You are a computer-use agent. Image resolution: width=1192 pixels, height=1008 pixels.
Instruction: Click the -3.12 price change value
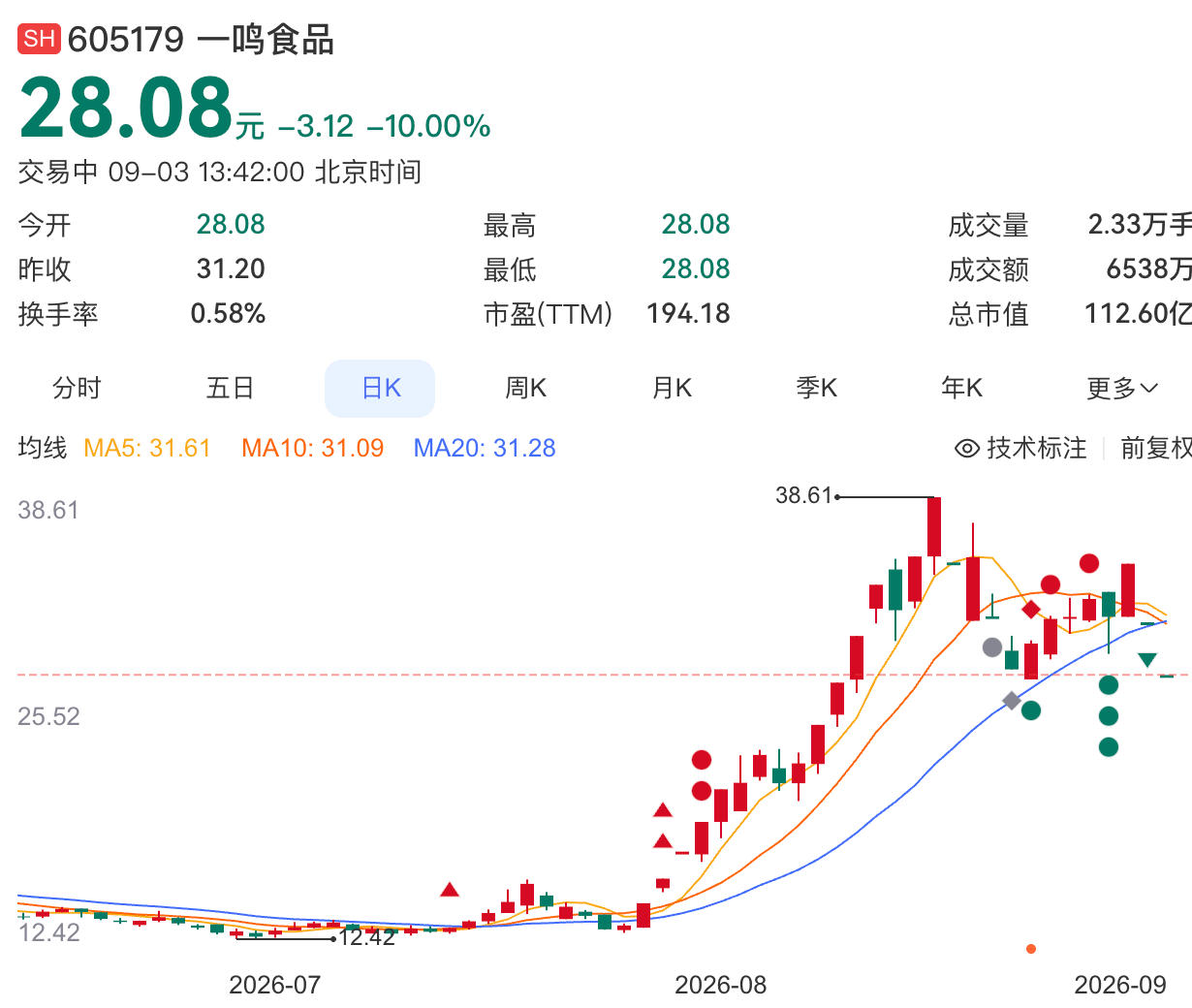(x=316, y=126)
